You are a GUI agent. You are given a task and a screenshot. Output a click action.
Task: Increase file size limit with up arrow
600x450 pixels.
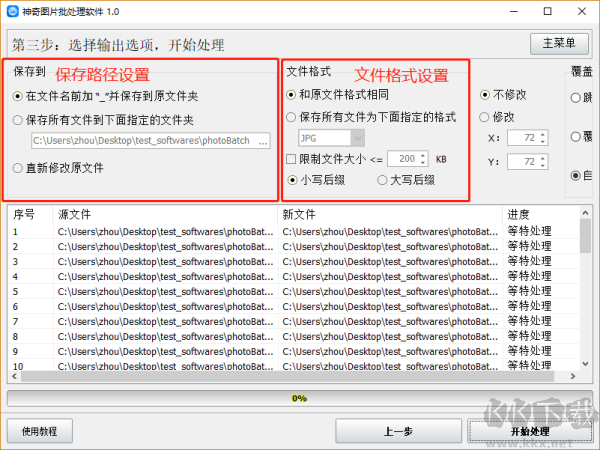click(x=423, y=155)
